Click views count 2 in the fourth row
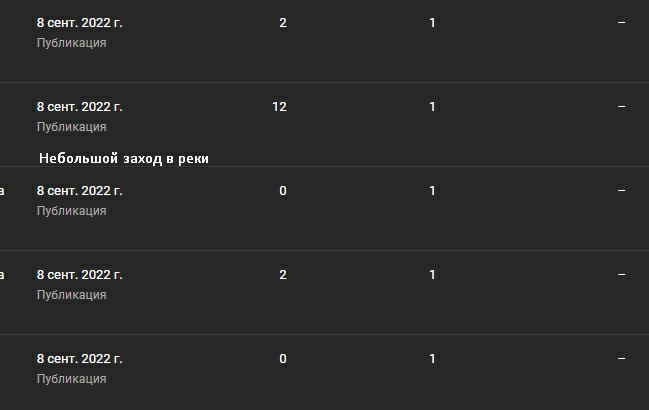The width and height of the screenshot is (649, 410). pyautogui.click(x=283, y=274)
